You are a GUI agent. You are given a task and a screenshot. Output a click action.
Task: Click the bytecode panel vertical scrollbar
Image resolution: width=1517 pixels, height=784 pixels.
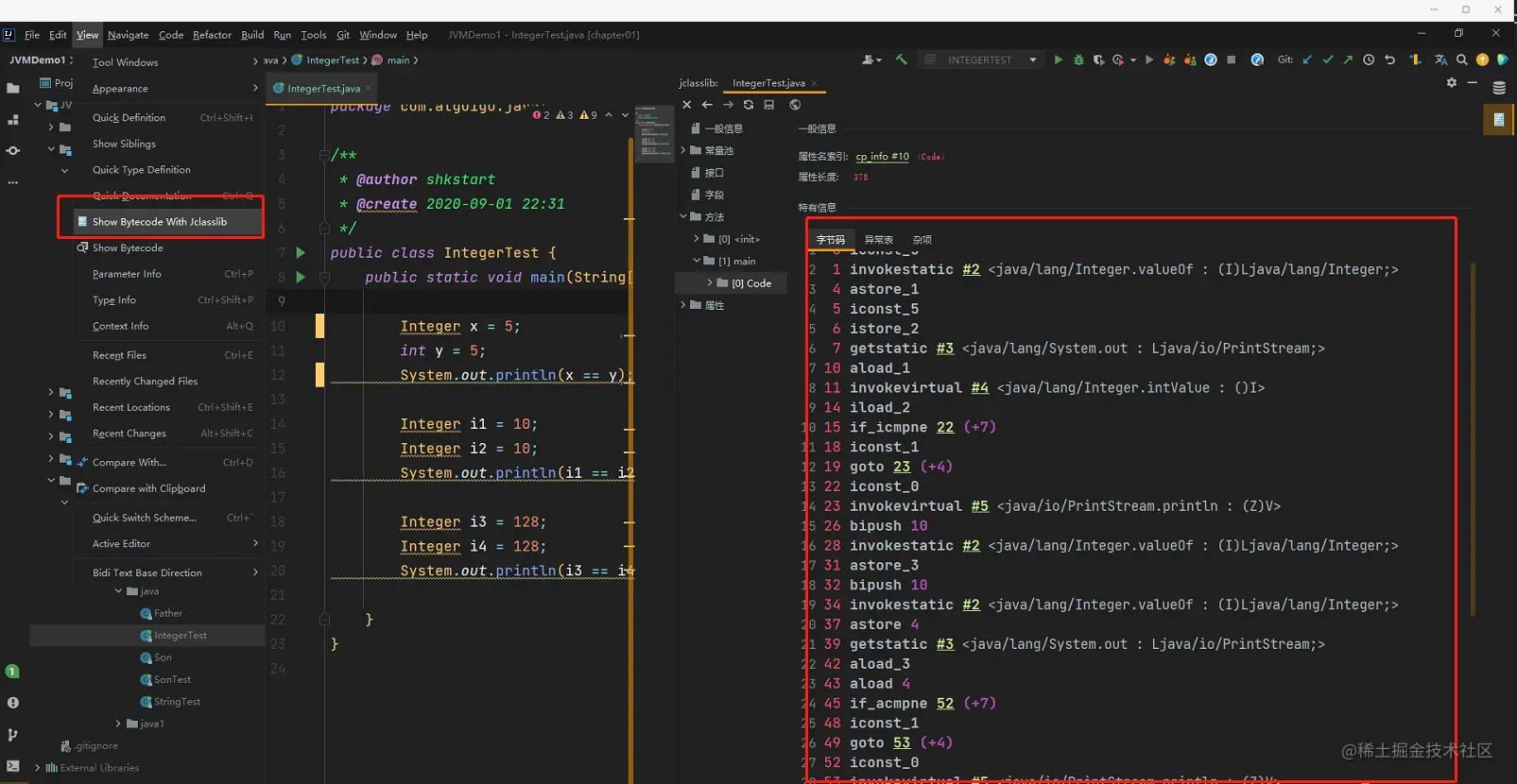(1473, 439)
